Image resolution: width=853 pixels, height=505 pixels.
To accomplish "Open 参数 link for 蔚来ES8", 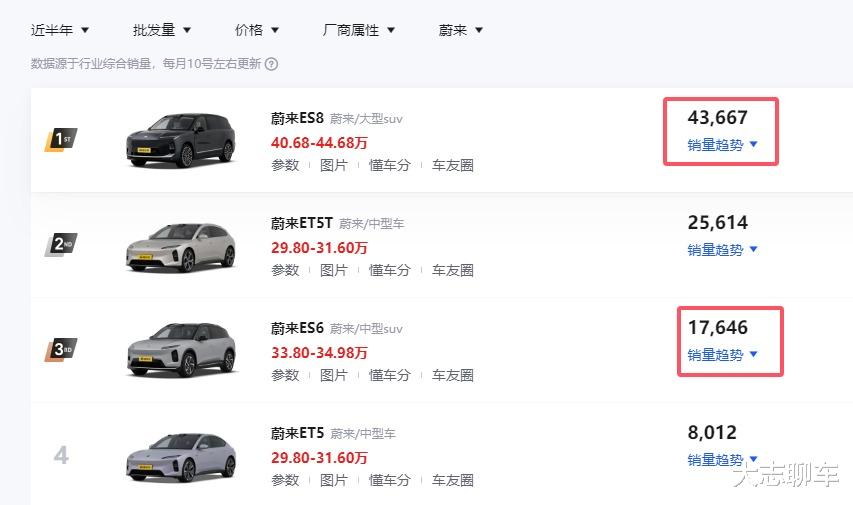I will [x=285, y=165].
